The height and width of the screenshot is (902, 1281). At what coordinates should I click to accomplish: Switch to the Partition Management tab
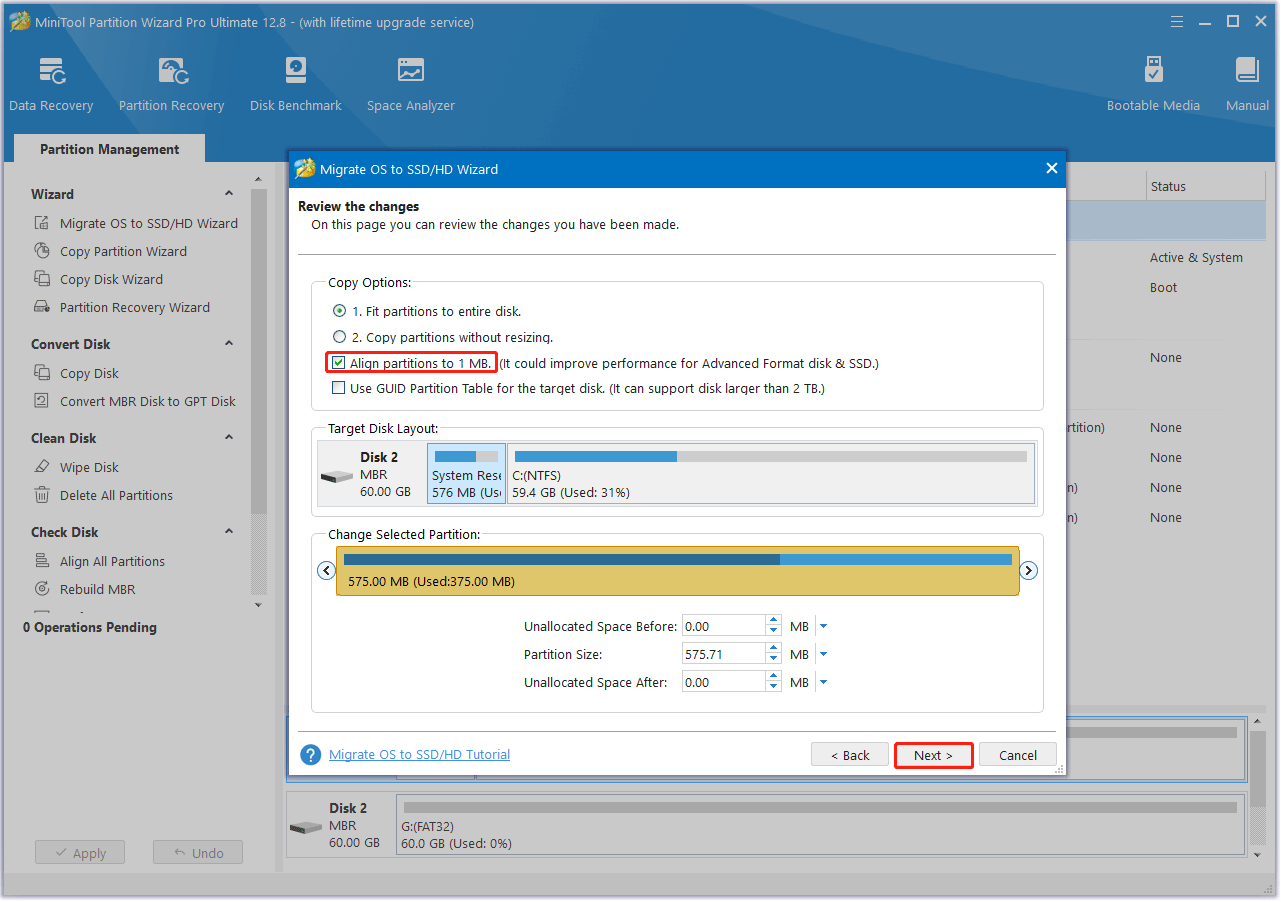pyautogui.click(x=108, y=149)
